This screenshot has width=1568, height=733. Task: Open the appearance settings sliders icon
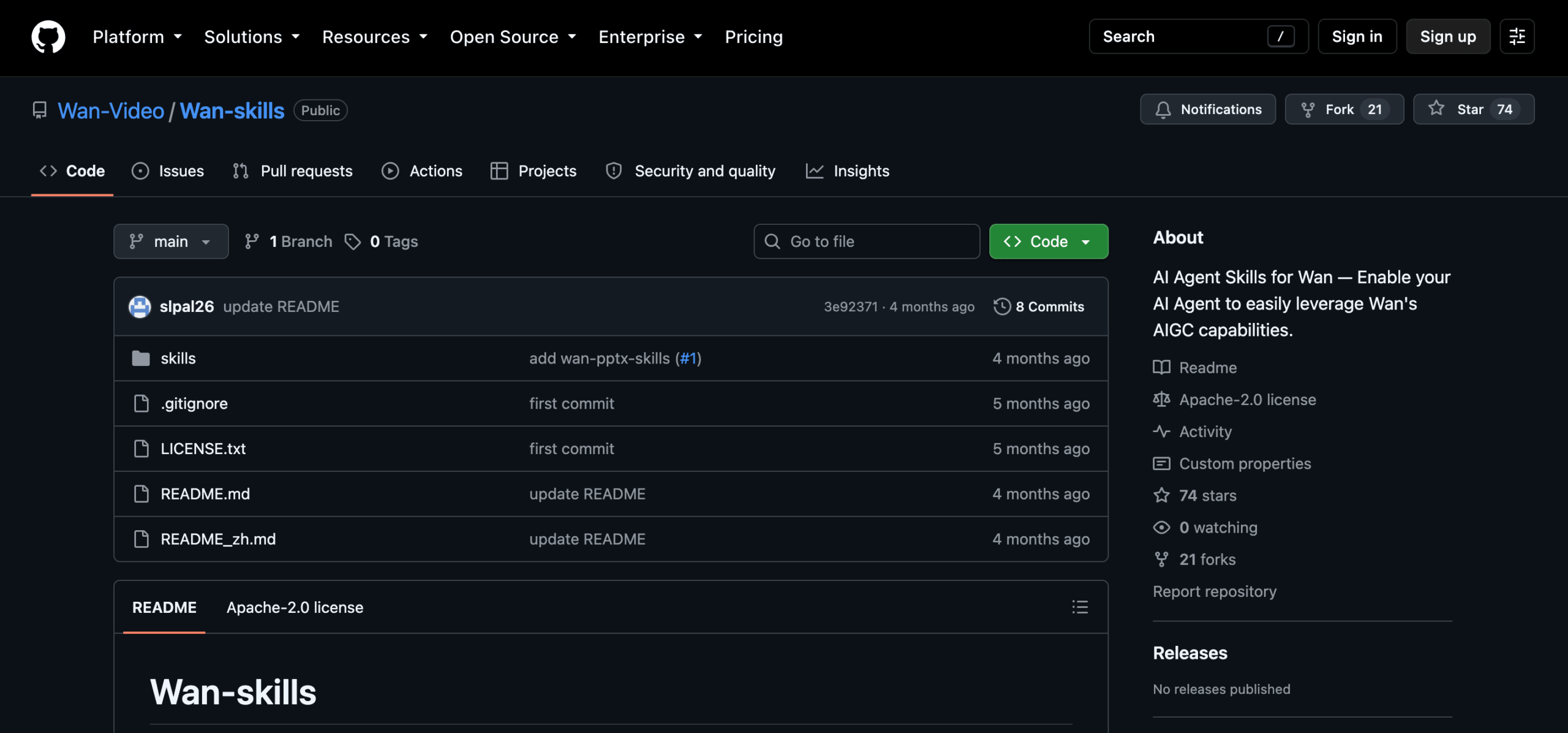[x=1517, y=37]
